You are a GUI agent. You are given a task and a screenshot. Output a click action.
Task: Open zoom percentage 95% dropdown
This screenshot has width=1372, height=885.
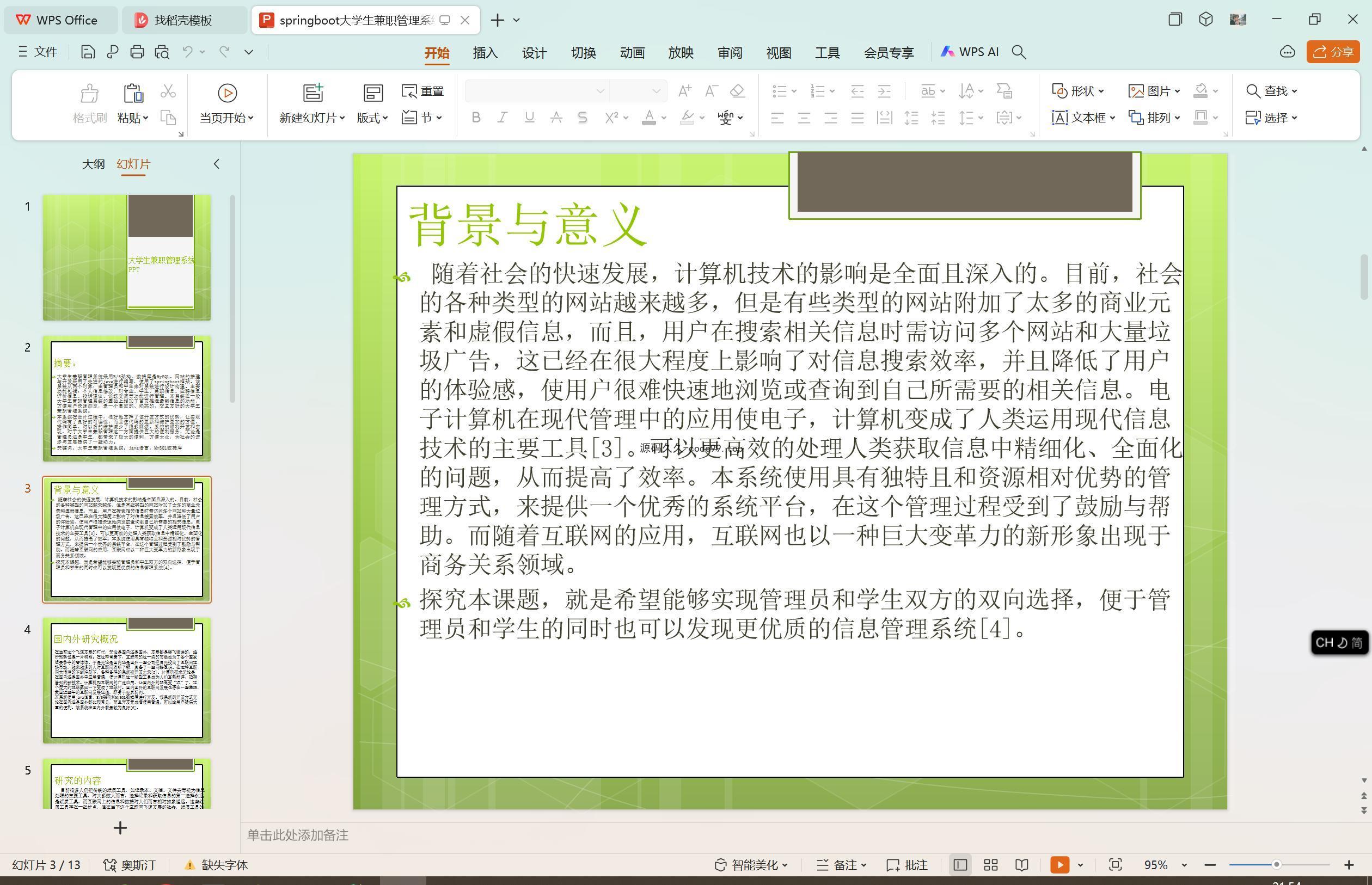[x=1184, y=865]
